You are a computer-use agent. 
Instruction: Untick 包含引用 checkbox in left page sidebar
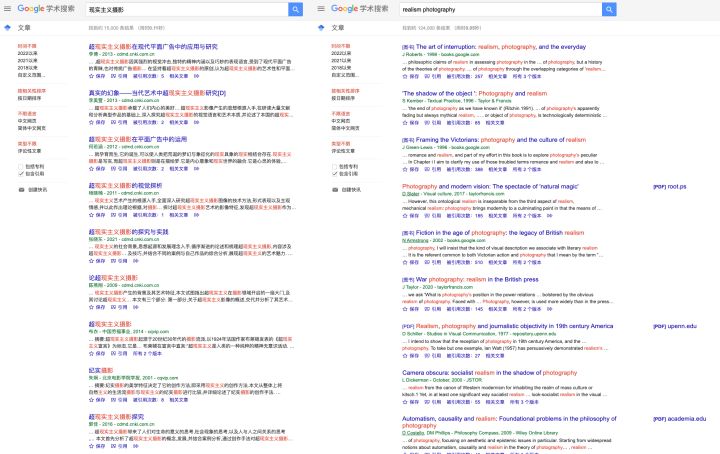coord(21,174)
